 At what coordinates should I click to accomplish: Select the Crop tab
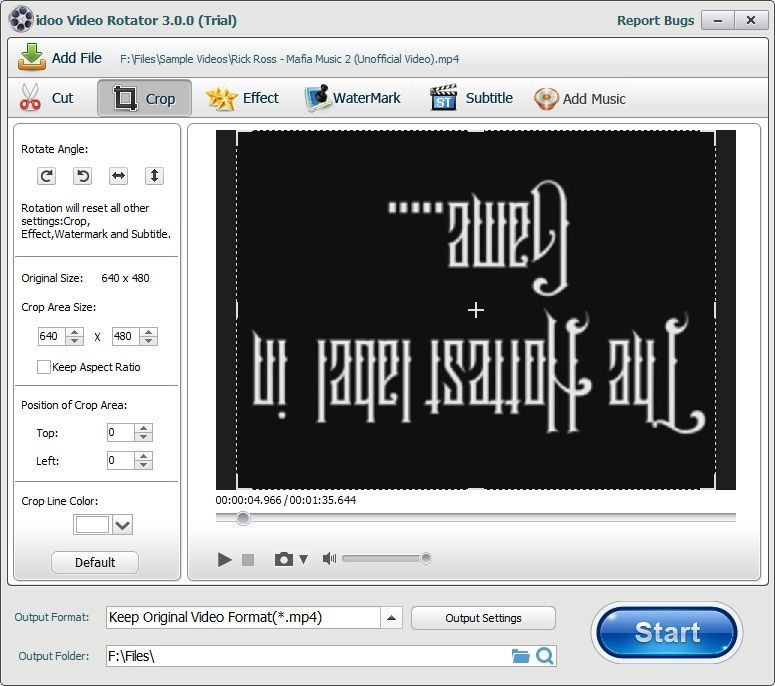tap(144, 98)
